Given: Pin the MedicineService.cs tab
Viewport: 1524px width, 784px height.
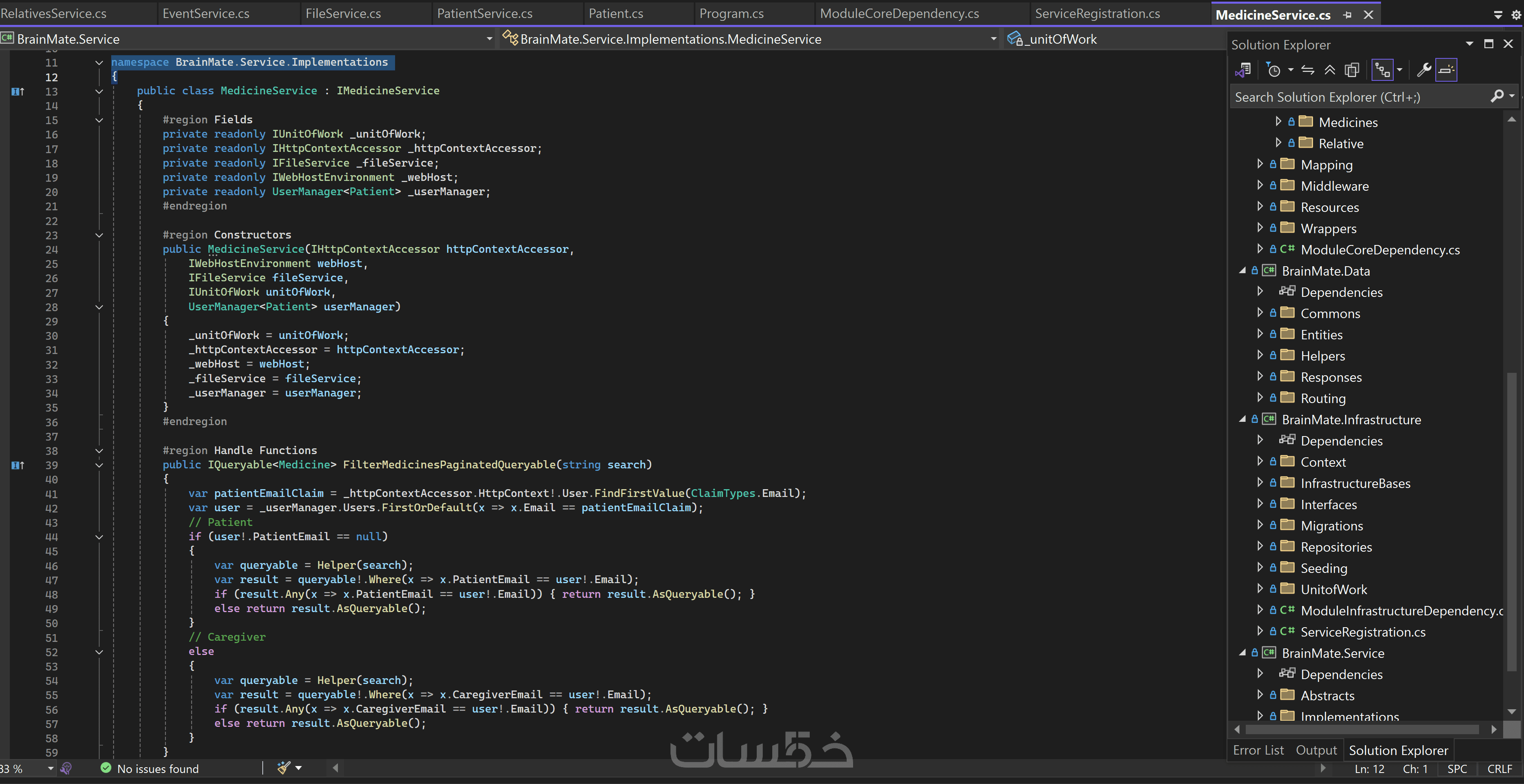Looking at the screenshot, I should [1348, 15].
